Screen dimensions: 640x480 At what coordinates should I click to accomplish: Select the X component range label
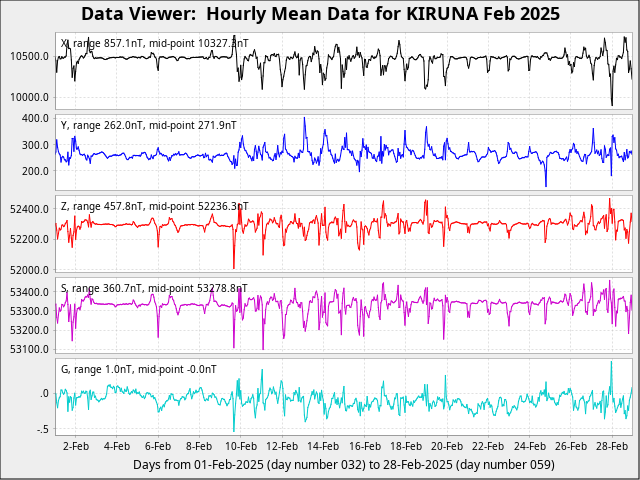pos(154,44)
